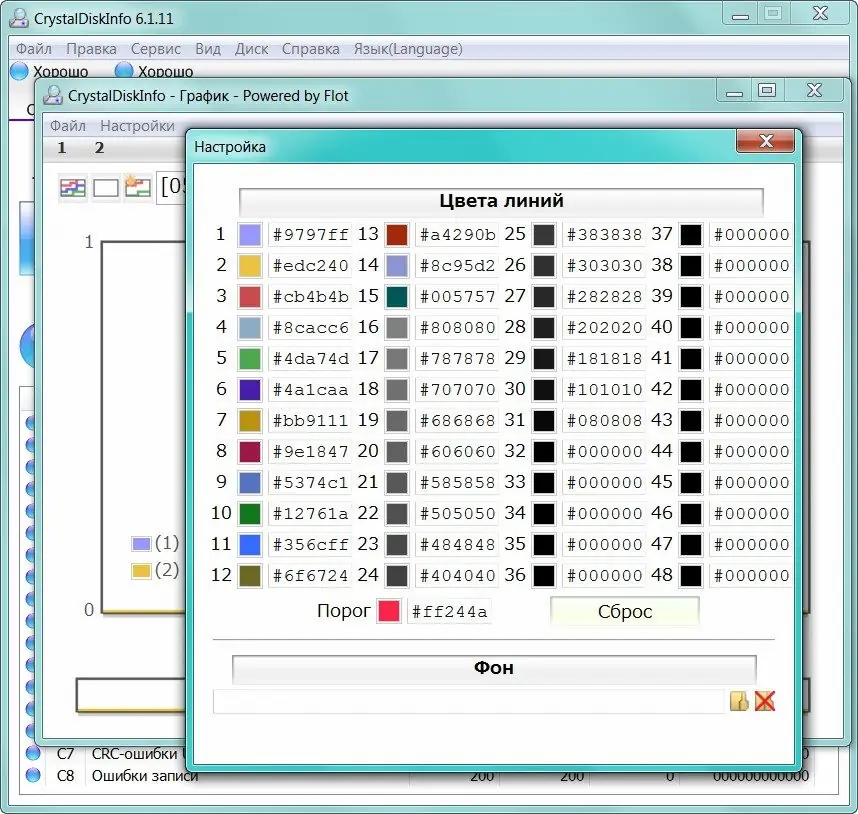Close the Настройка dialog
Screen dimensions: 858x814
click(765, 142)
